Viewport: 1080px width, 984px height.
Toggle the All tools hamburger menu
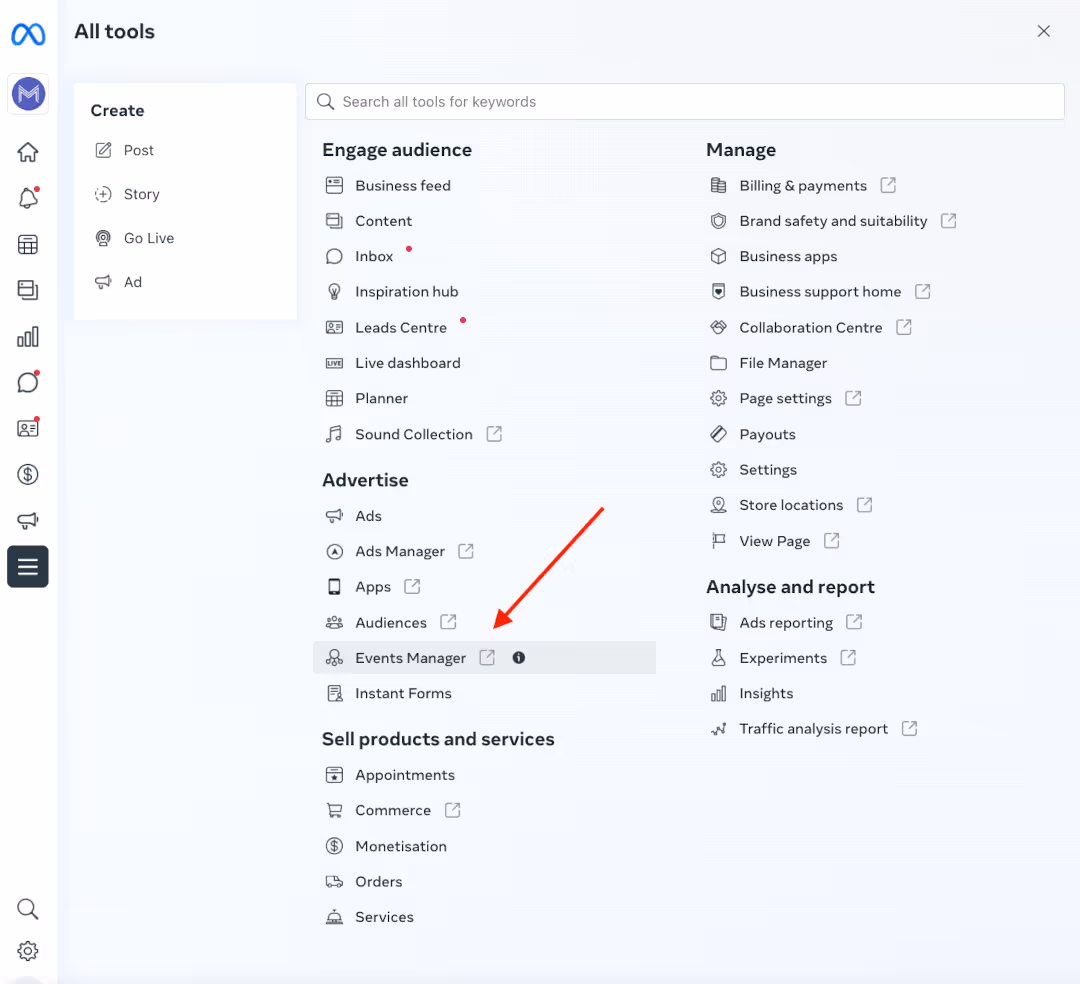[x=28, y=567]
